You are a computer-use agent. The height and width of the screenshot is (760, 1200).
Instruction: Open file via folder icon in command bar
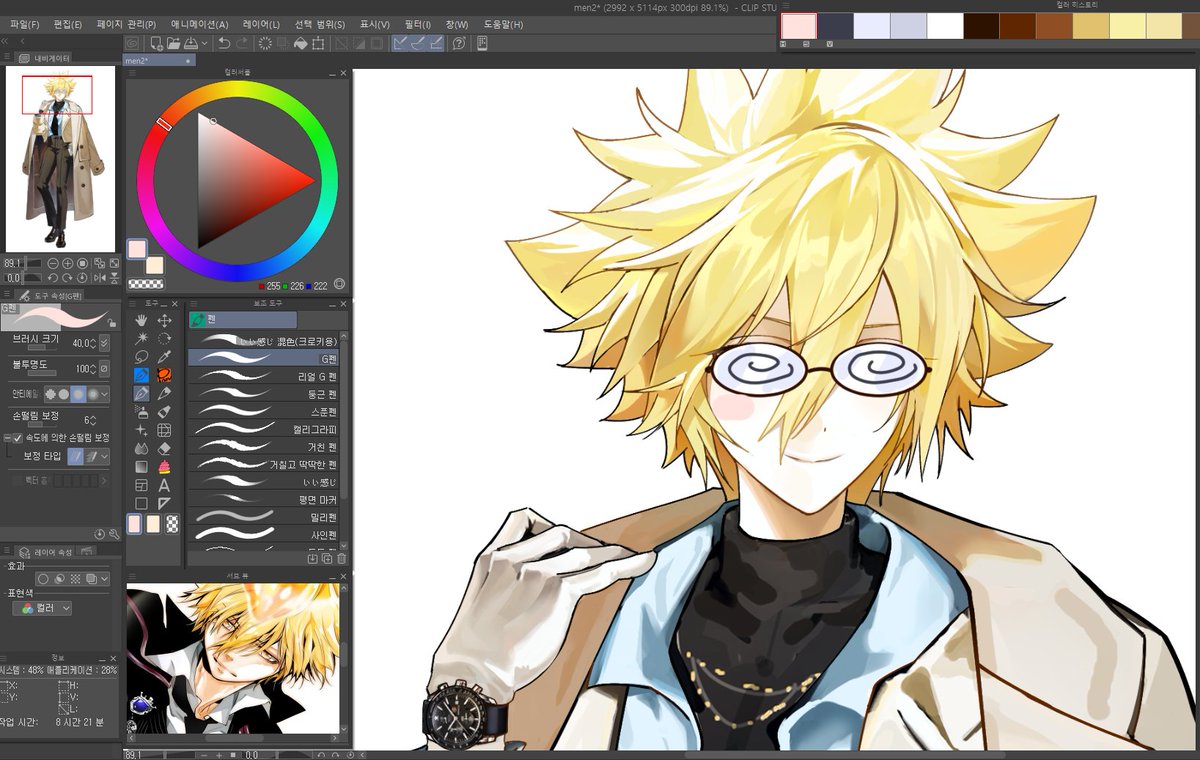tap(174, 43)
